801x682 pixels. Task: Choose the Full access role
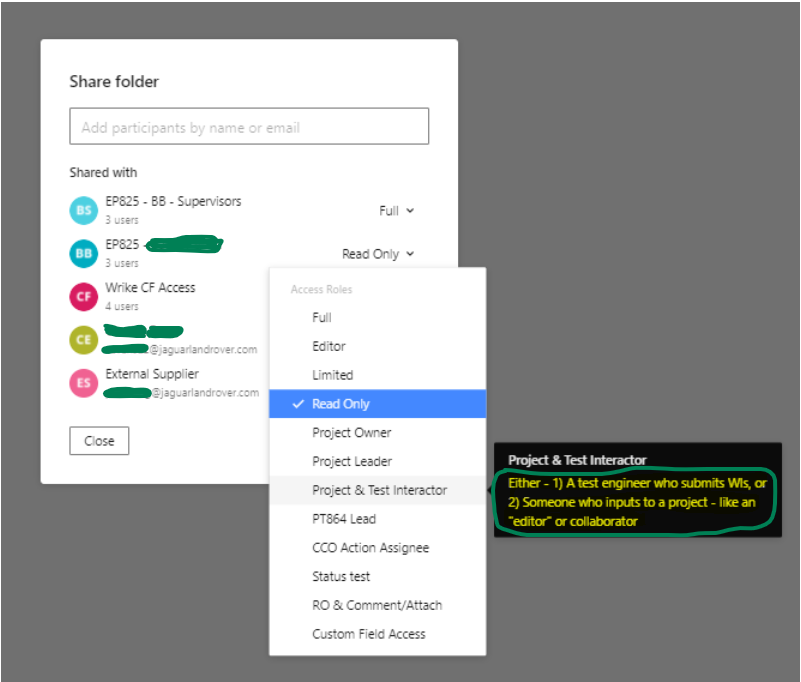320,317
